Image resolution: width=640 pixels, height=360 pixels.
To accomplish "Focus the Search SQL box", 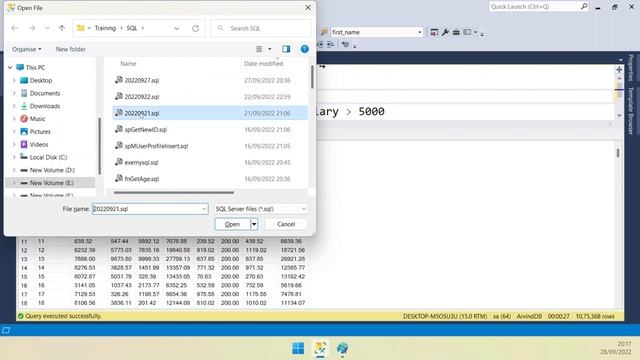I will [261, 28].
